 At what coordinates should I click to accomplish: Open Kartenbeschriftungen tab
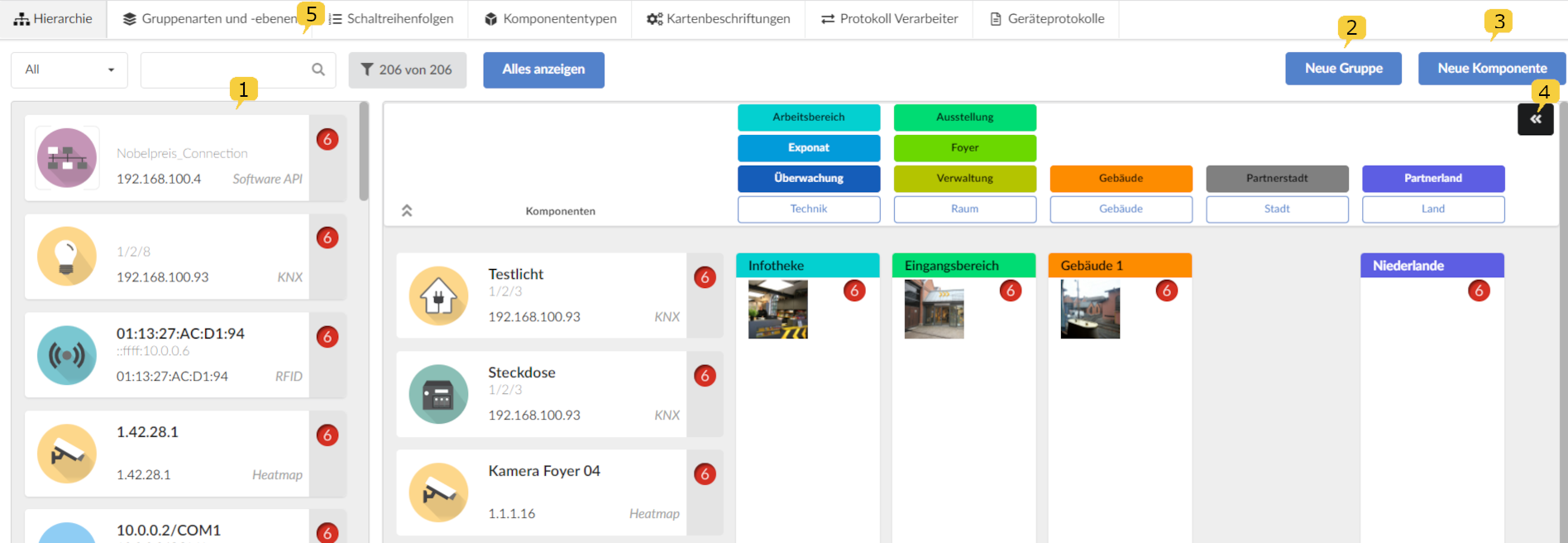[719, 19]
